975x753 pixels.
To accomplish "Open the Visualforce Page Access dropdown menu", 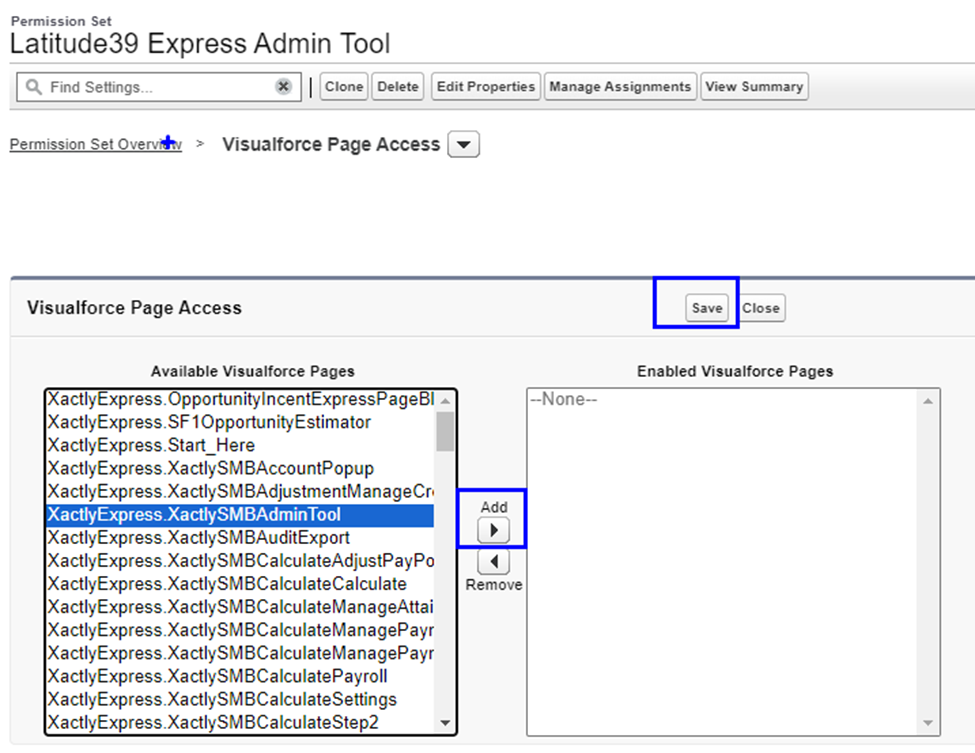I will [463, 144].
